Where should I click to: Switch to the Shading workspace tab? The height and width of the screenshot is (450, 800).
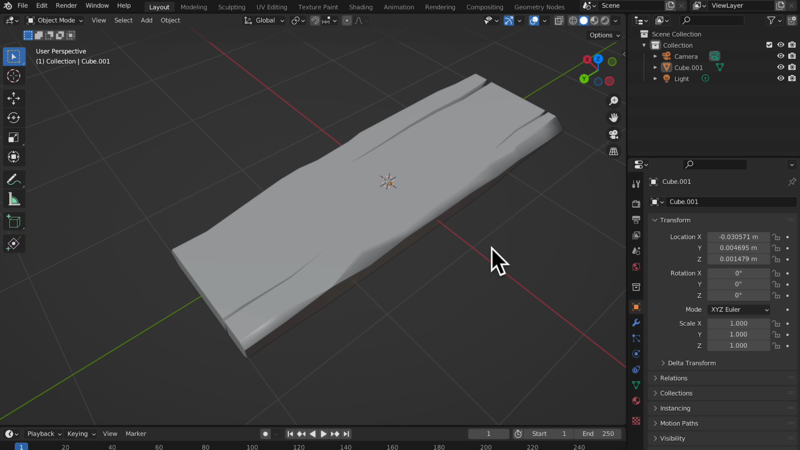tap(361, 7)
